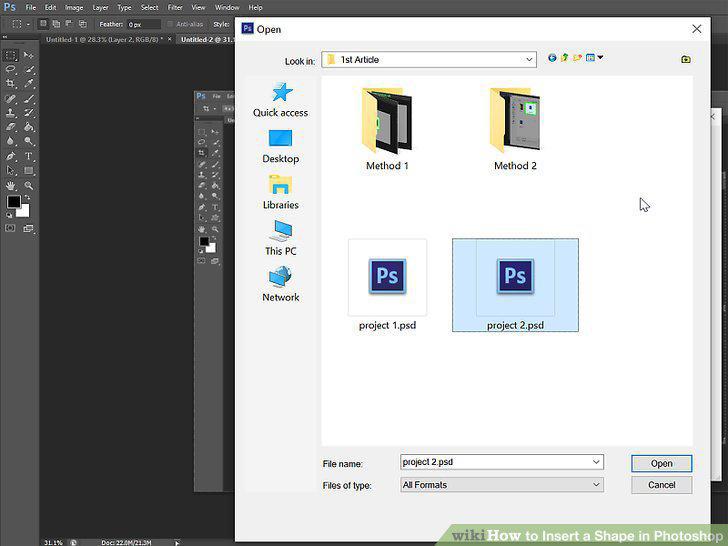
Task: Go to Desktop location
Action: point(280,147)
